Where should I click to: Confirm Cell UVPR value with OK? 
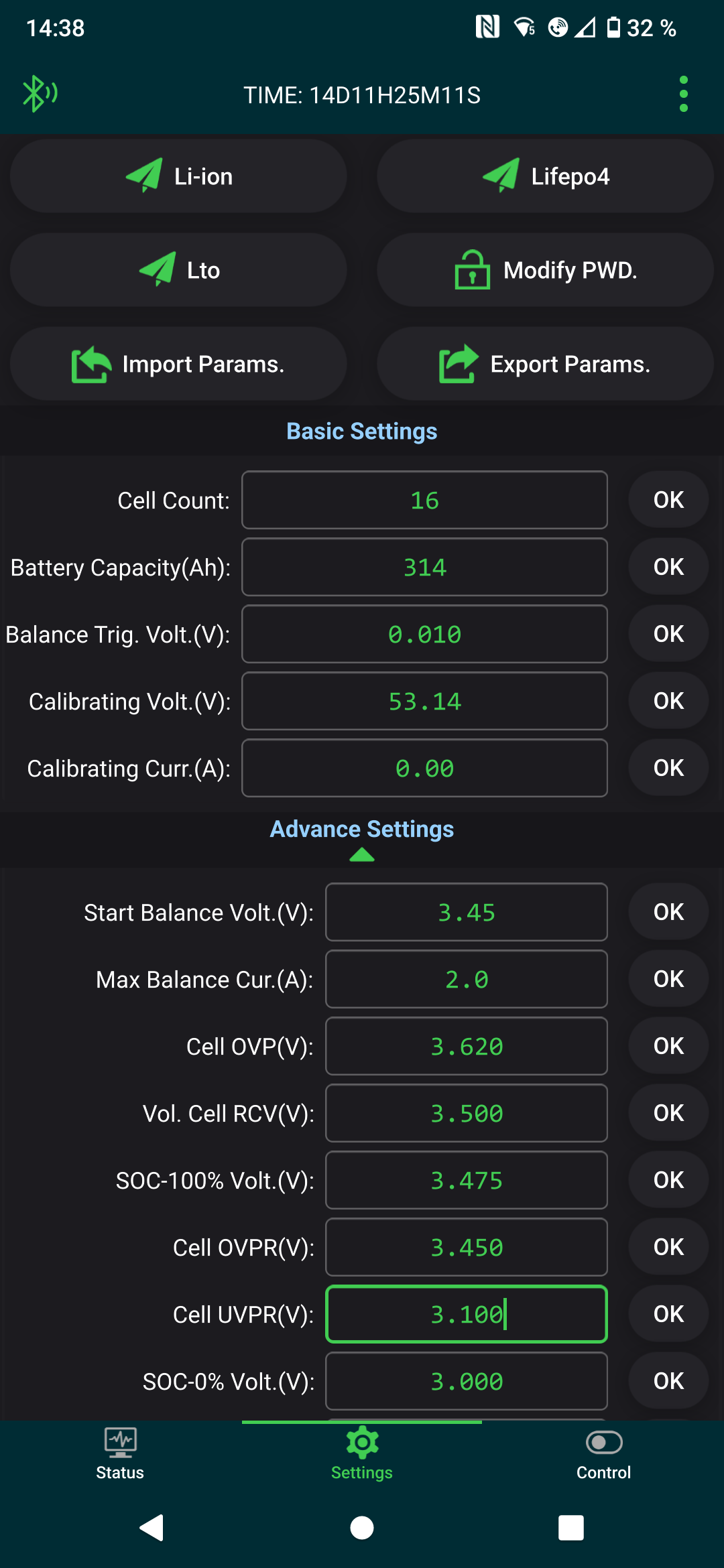coord(668,1314)
